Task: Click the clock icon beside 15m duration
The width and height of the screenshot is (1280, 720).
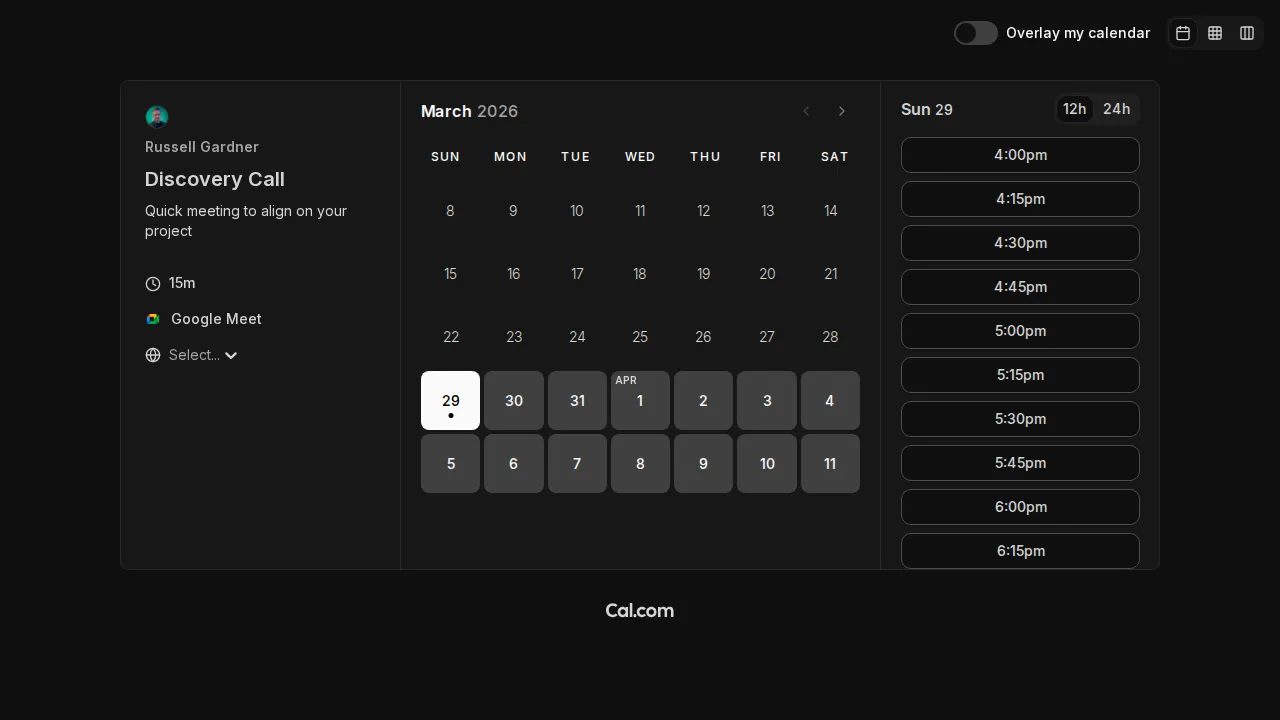Action: pos(152,284)
